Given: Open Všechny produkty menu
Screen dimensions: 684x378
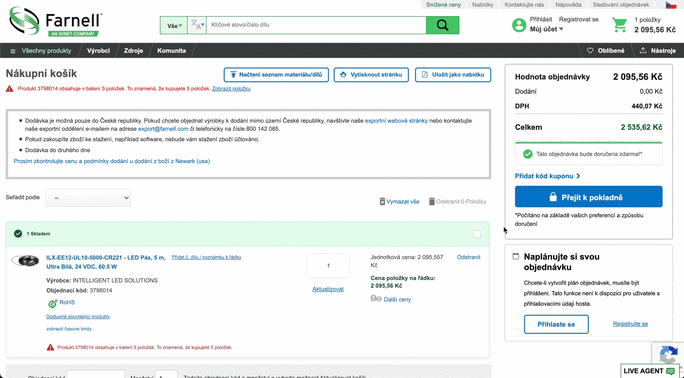Looking at the screenshot, I should [46, 51].
